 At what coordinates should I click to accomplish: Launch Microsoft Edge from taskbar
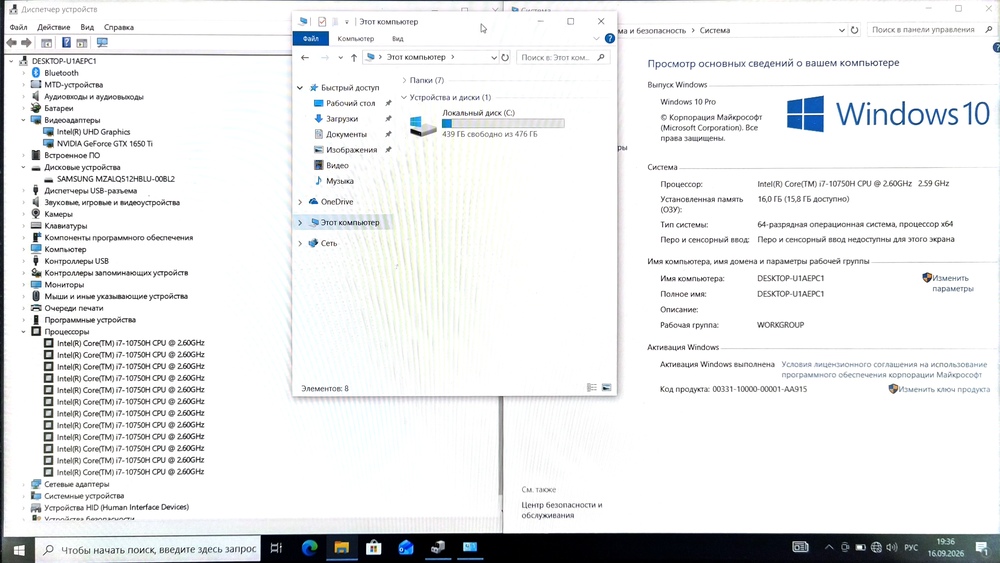(x=309, y=548)
